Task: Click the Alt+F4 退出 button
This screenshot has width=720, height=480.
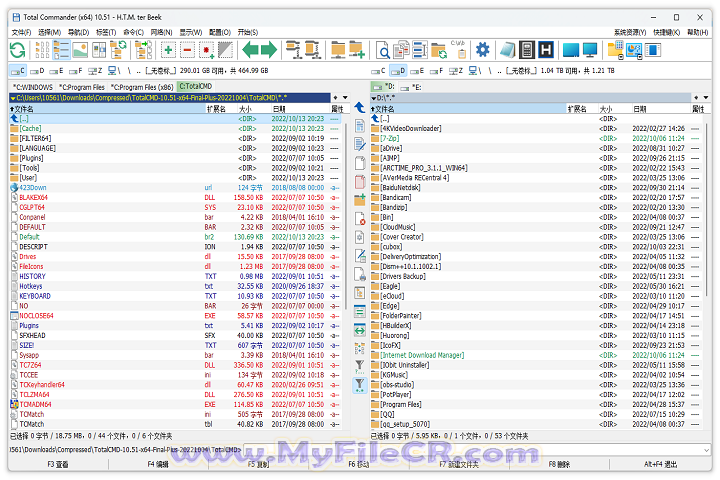Action: (x=660, y=464)
